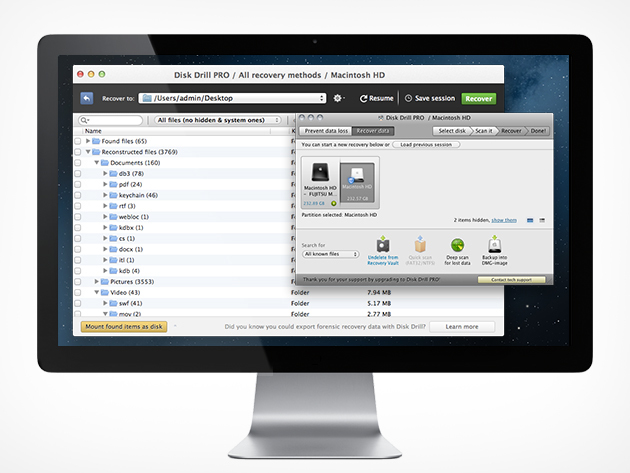The width and height of the screenshot is (630, 473).
Task: Click the Name column header
Action: click(177, 131)
